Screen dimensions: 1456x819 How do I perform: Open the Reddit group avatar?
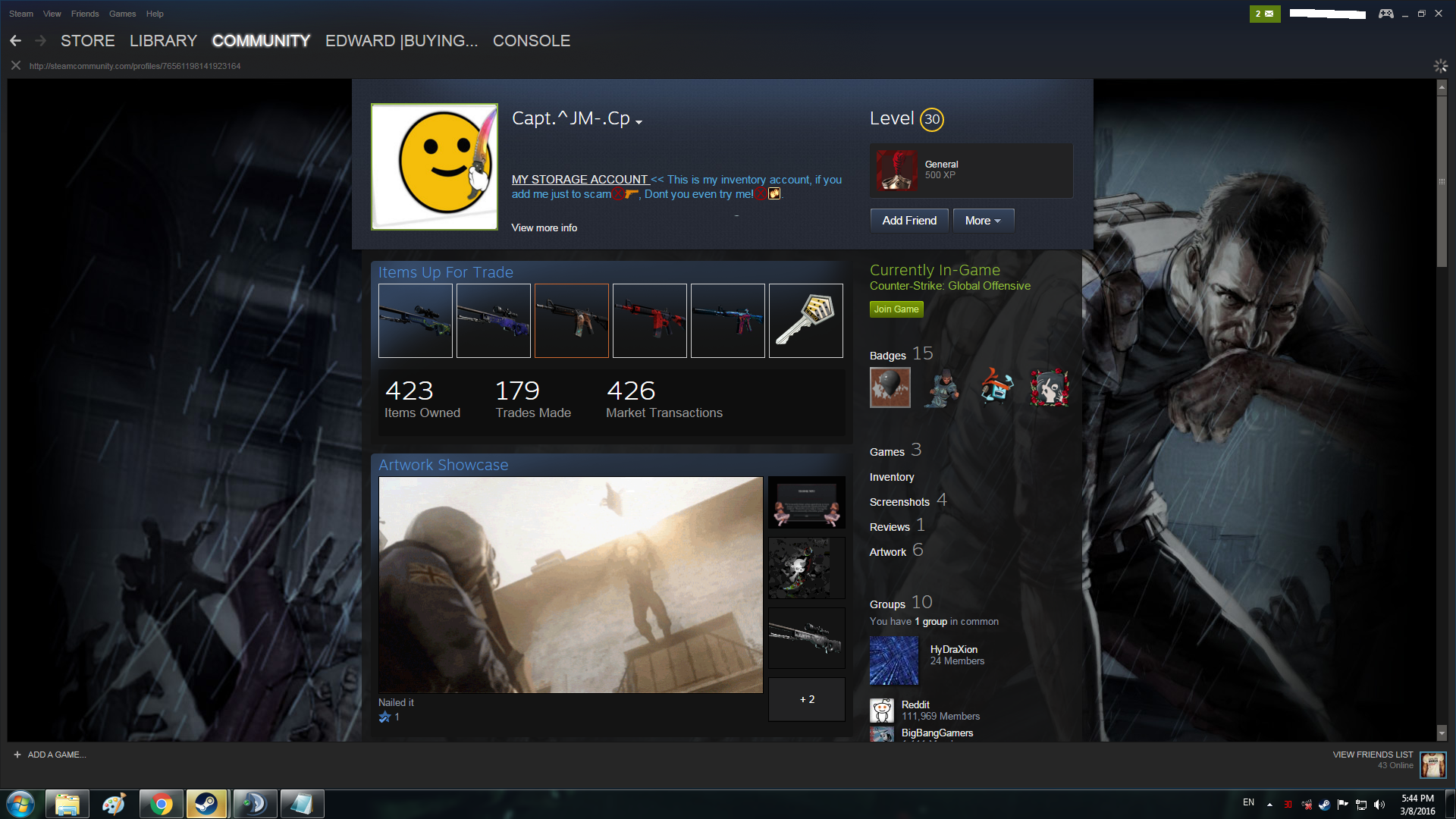[x=882, y=711]
